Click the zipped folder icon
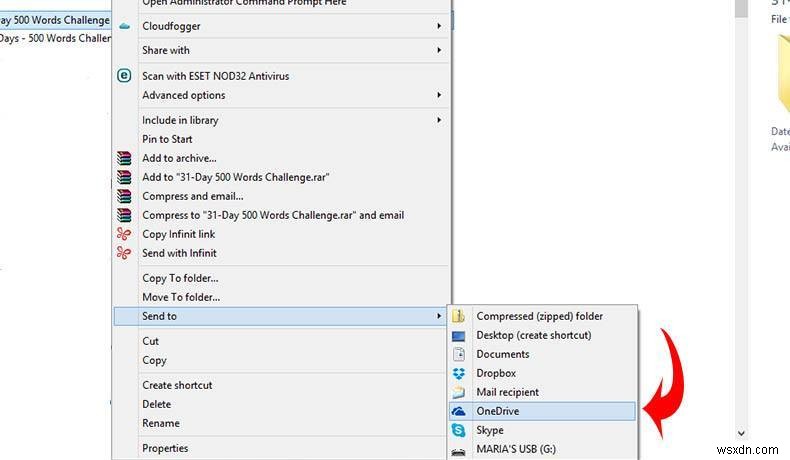Screen dimensions: 790x460 coord(458,316)
